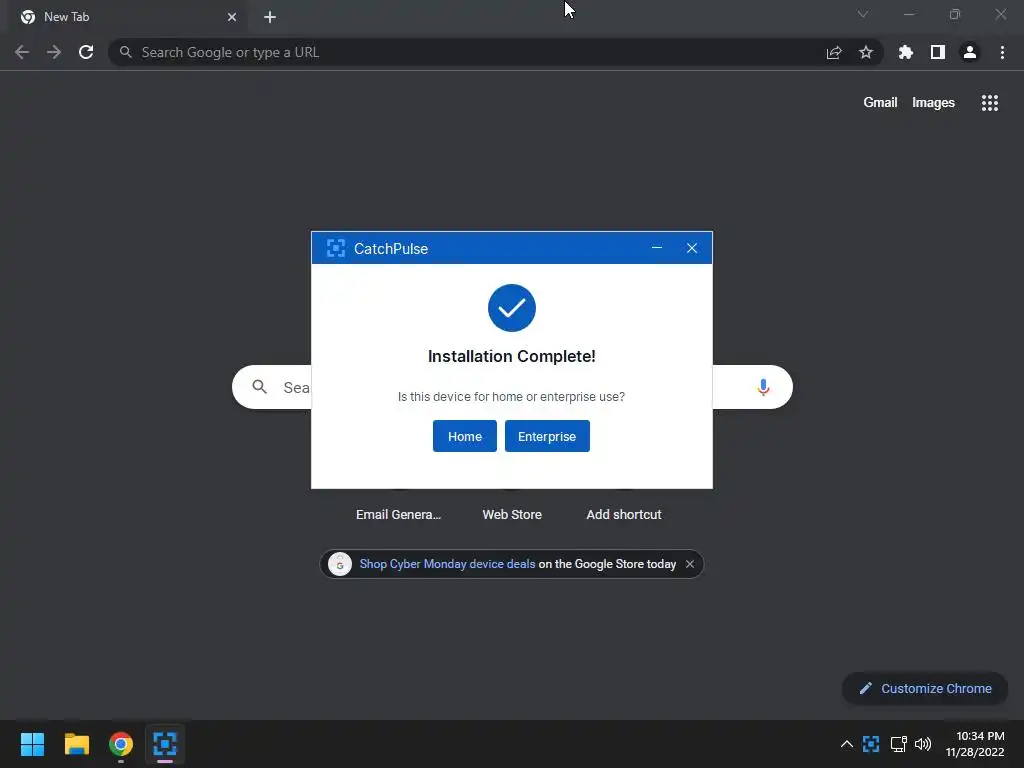Open a new tab with plus button

270,17
